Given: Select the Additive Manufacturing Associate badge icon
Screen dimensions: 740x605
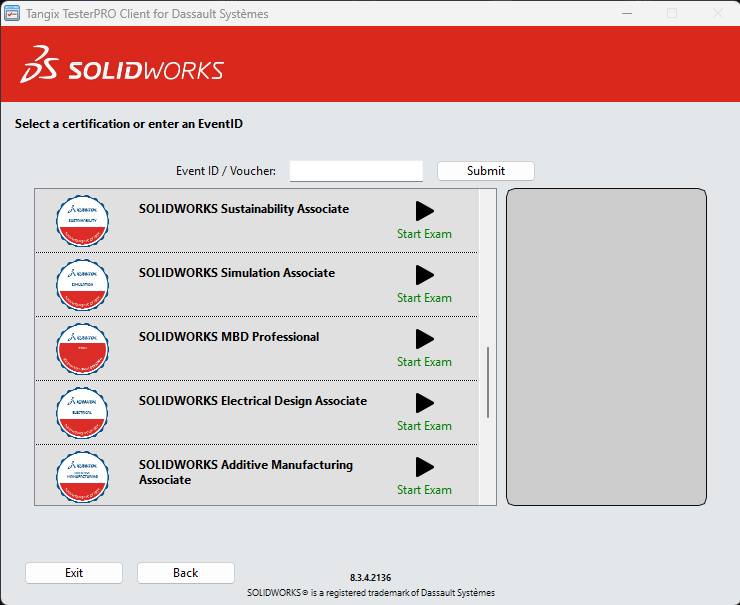Looking at the screenshot, I should tap(83, 477).
